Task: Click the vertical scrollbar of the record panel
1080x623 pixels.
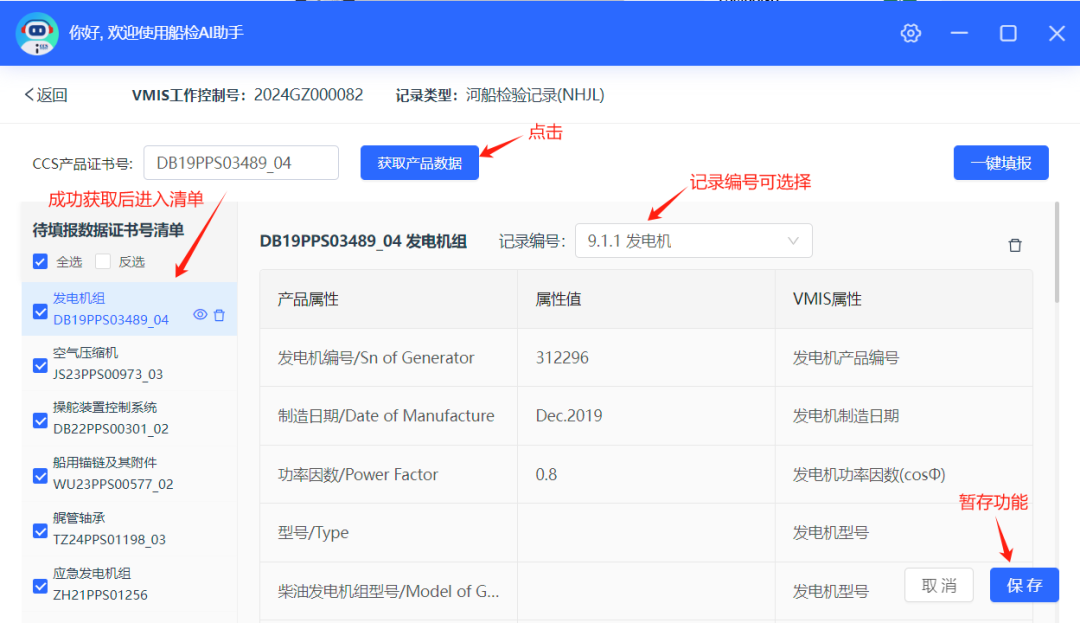Action: (x=1057, y=253)
